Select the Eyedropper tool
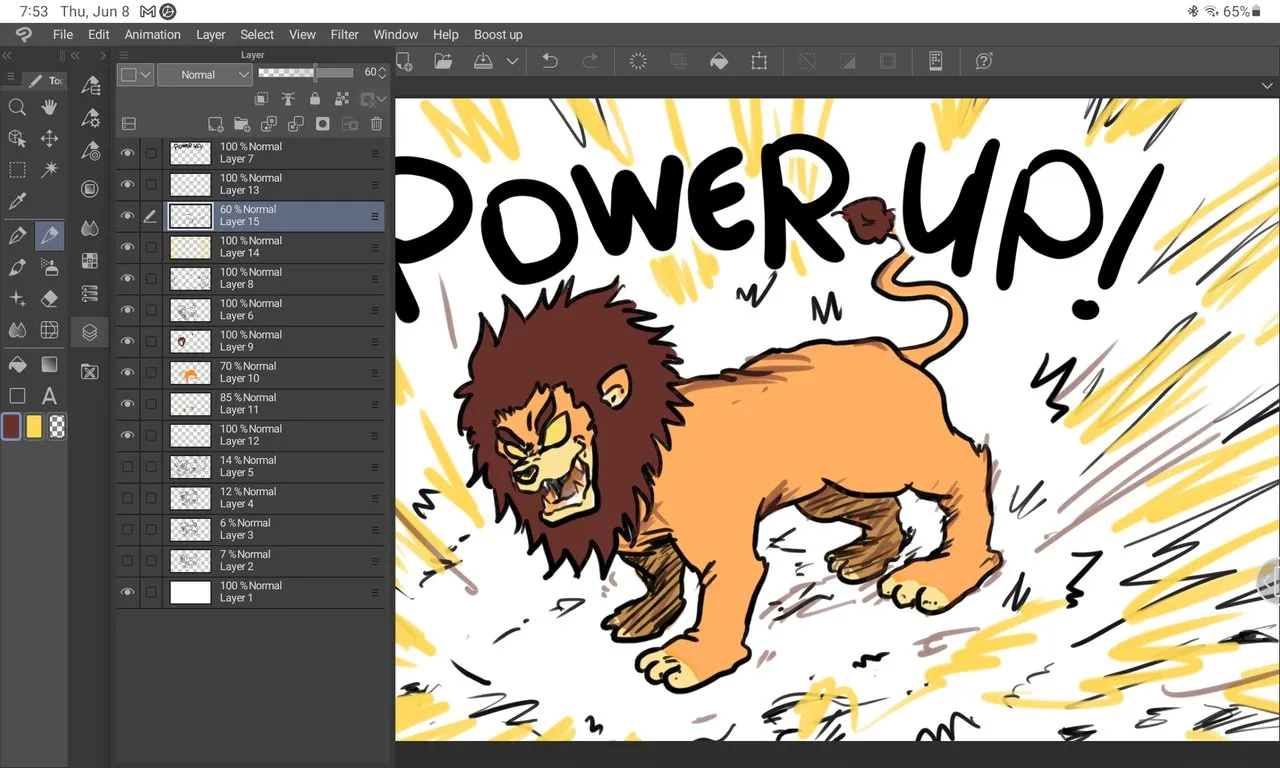 pos(17,202)
